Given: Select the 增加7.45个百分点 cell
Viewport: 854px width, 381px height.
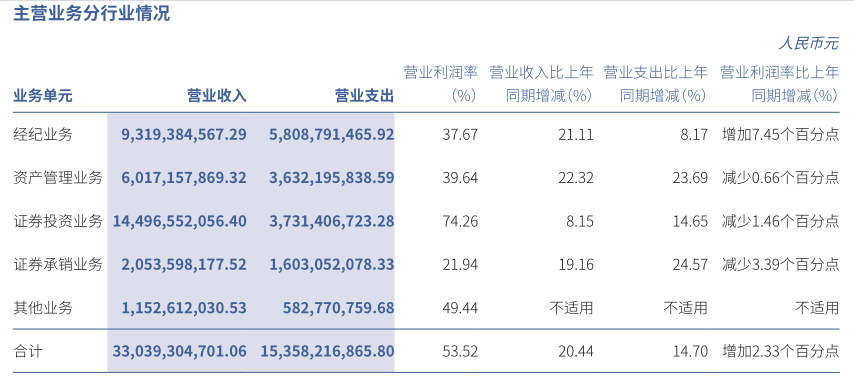Looking at the screenshot, I should point(780,134).
